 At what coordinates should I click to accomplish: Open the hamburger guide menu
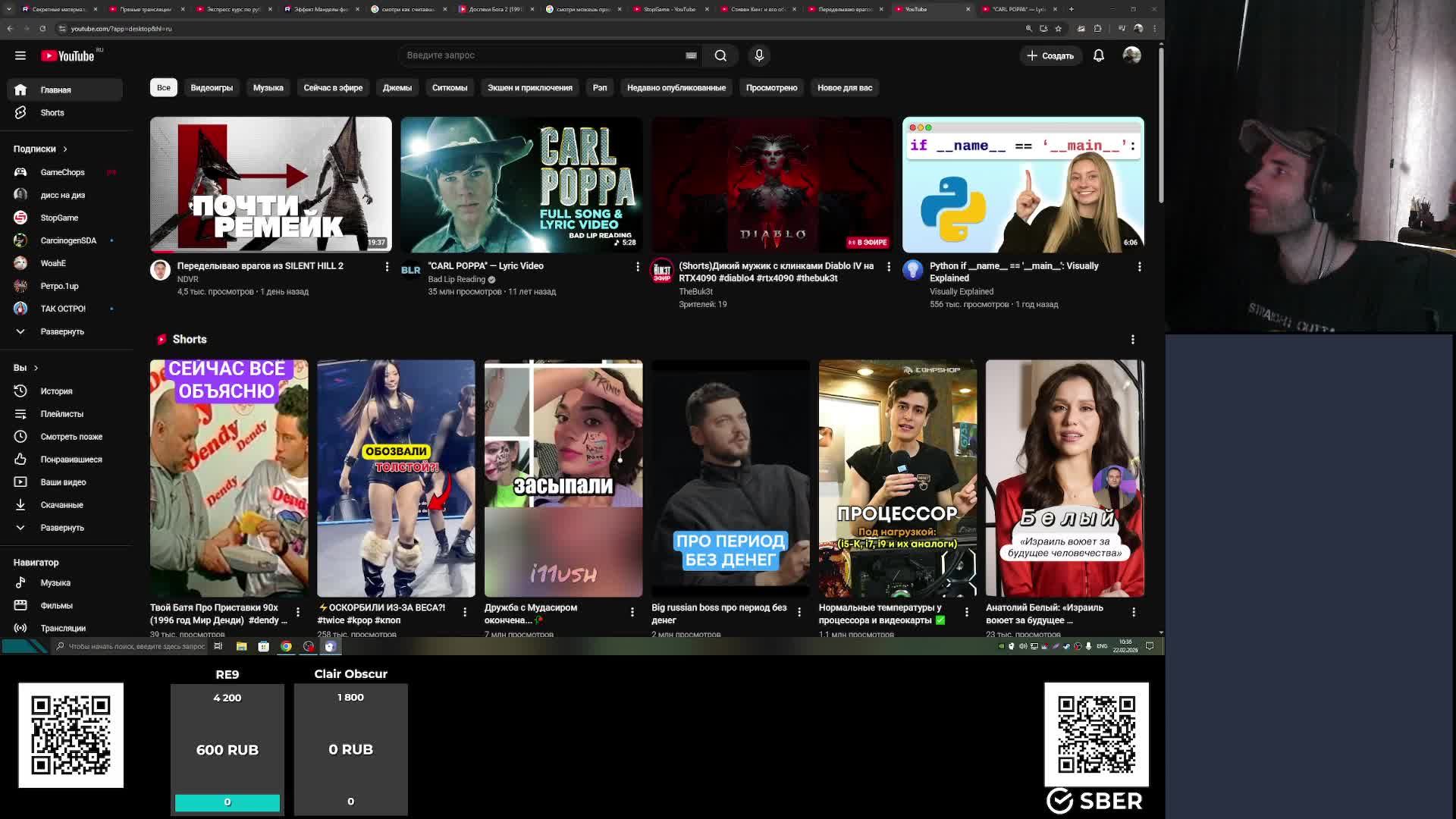[20, 55]
